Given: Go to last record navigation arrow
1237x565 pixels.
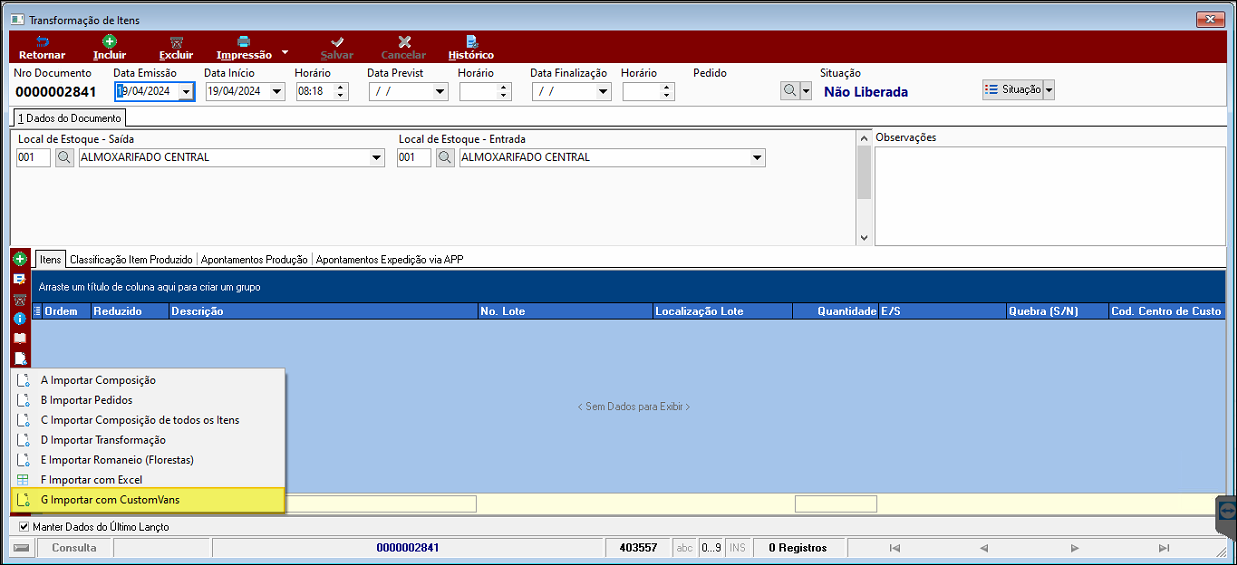Looking at the screenshot, I should [1164, 548].
